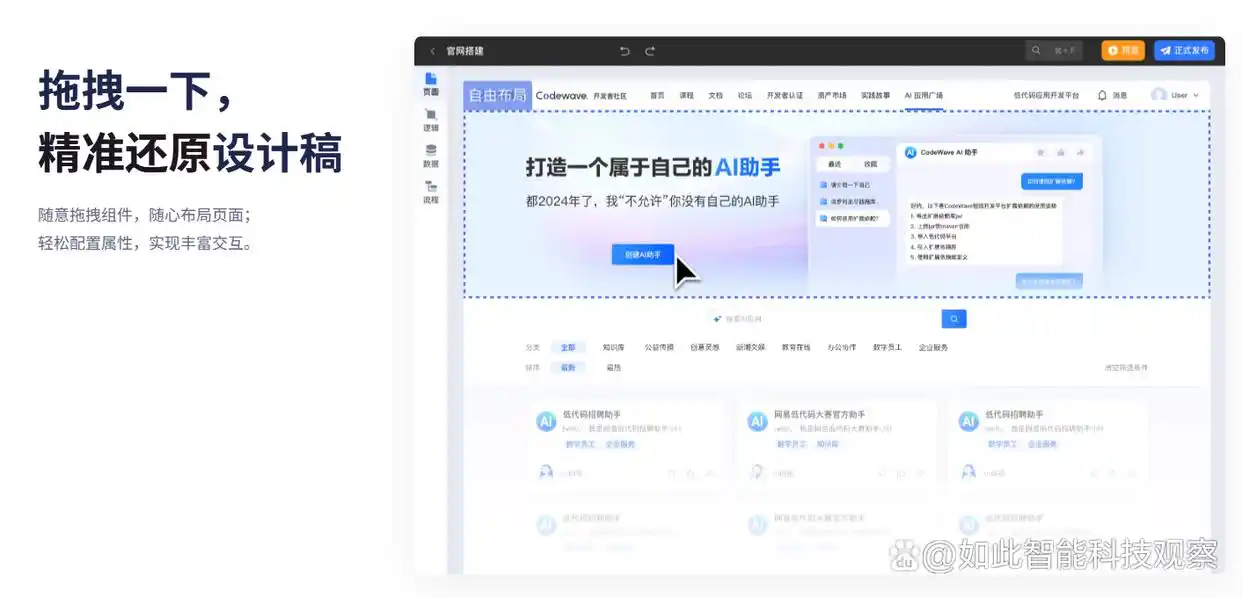This screenshot has height=598, width=1242.
Task: Click the undo icon in the top bar
Action: pyautogui.click(x=625, y=52)
